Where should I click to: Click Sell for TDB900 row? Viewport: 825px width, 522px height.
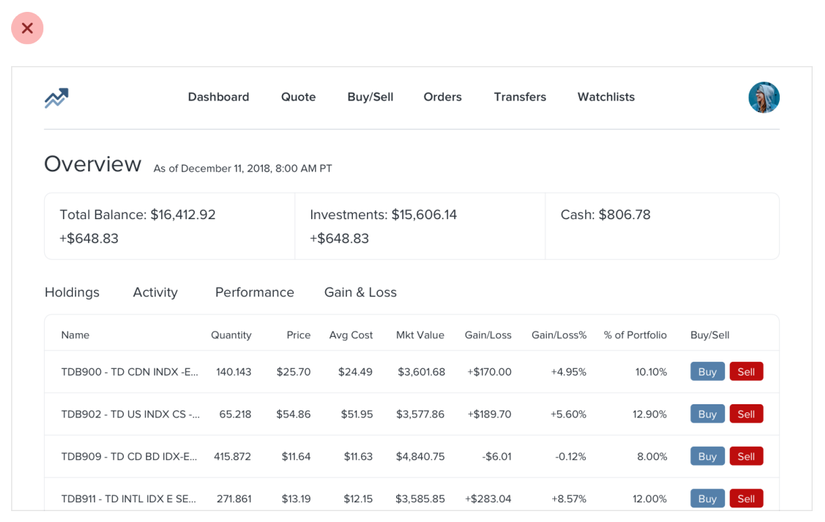point(746,372)
